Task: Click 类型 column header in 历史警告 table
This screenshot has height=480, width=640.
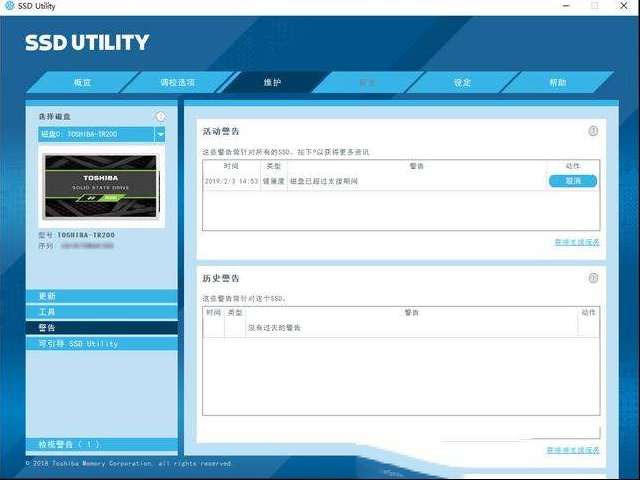Action: [x=235, y=313]
